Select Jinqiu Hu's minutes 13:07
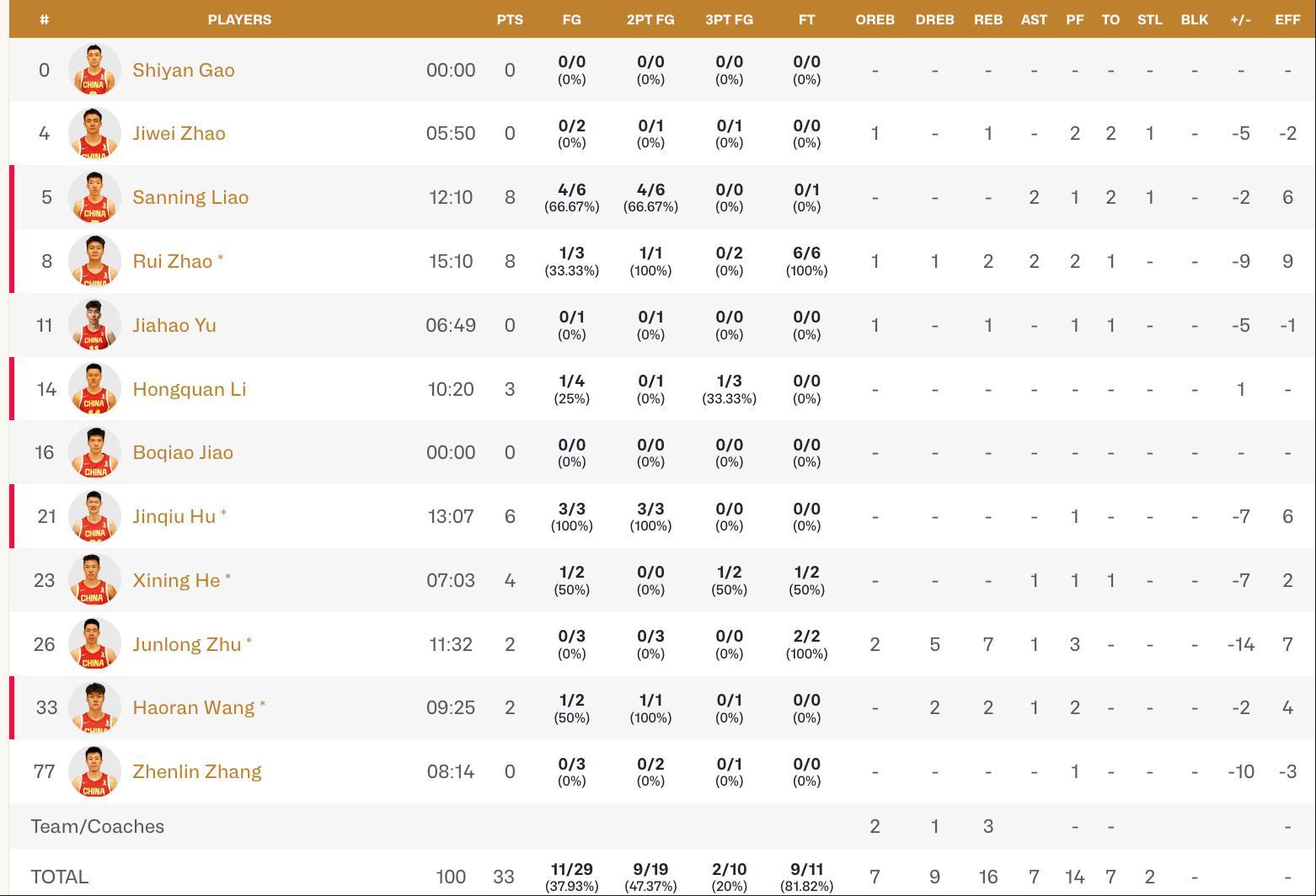 [x=451, y=516]
